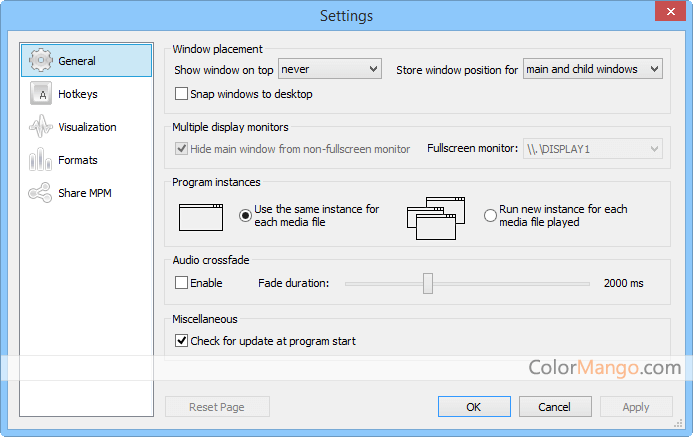Image resolution: width=693 pixels, height=437 pixels.
Task: Open the Show window on top dropdown
Action: coord(330,69)
